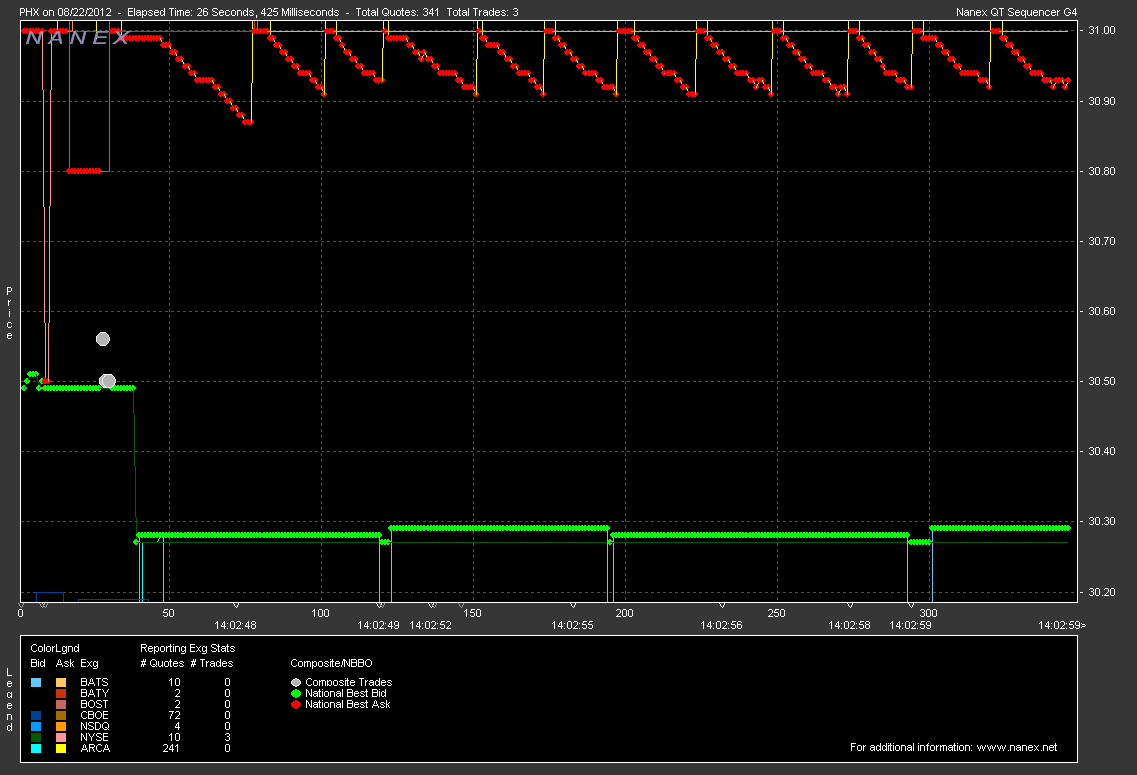
Task: Click the '30.70' price axis label
Action: [1102, 241]
